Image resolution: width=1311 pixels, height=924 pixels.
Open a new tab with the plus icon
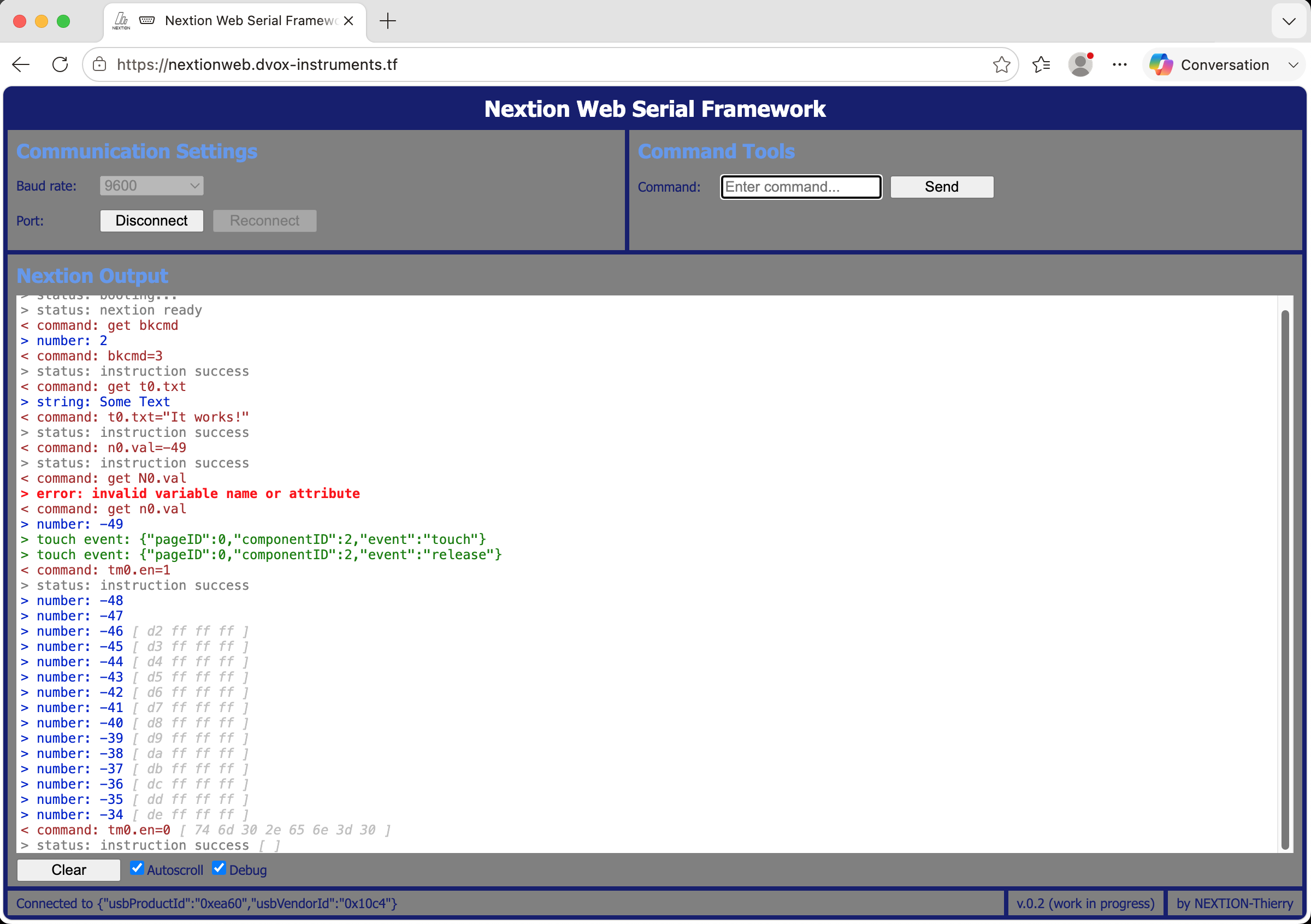388,21
